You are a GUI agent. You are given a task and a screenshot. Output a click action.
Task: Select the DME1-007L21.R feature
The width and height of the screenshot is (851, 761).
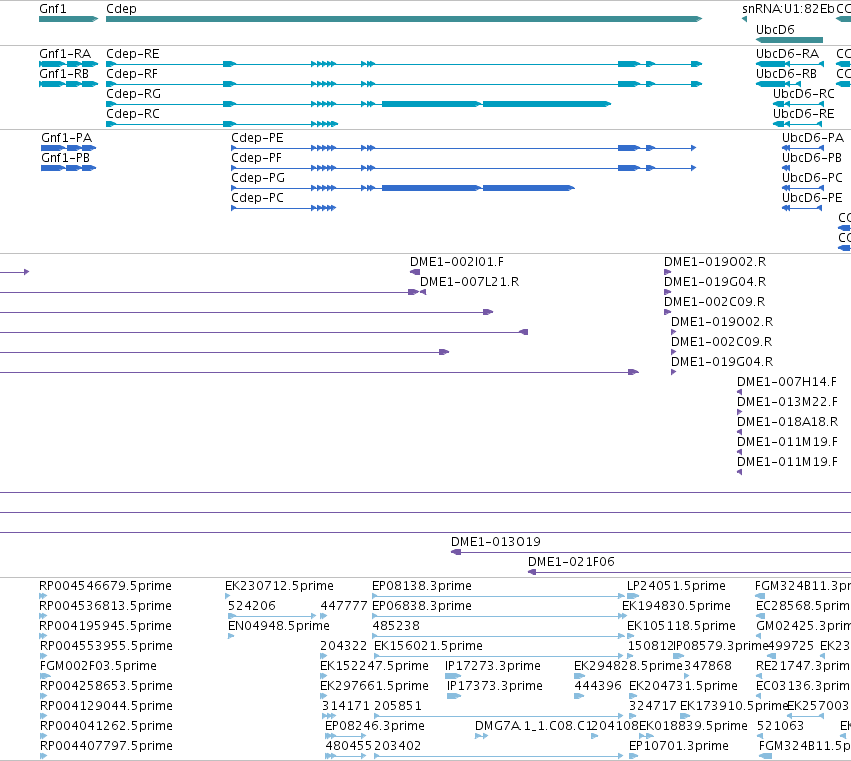pyautogui.click(x=469, y=282)
